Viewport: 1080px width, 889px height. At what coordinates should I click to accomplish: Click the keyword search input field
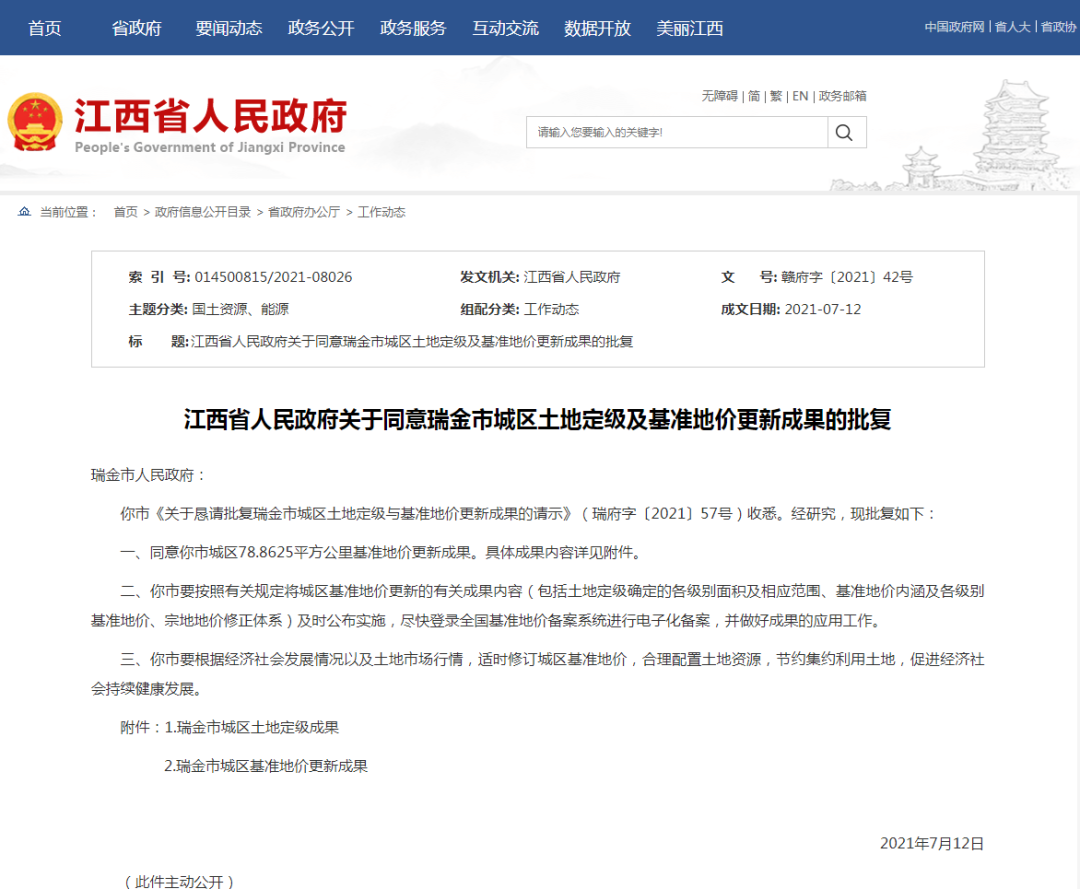click(x=677, y=132)
